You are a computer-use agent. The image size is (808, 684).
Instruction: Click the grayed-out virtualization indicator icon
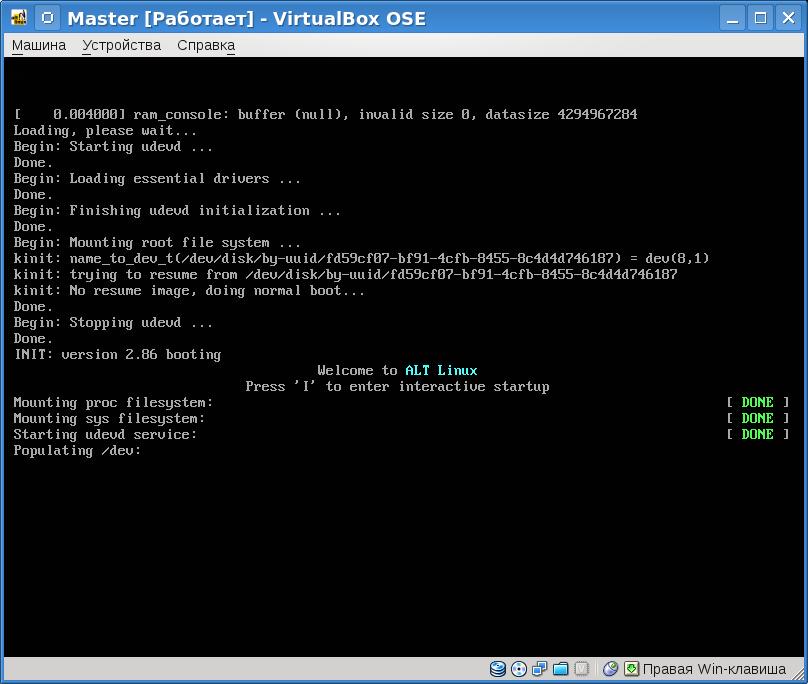pyautogui.click(x=582, y=669)
